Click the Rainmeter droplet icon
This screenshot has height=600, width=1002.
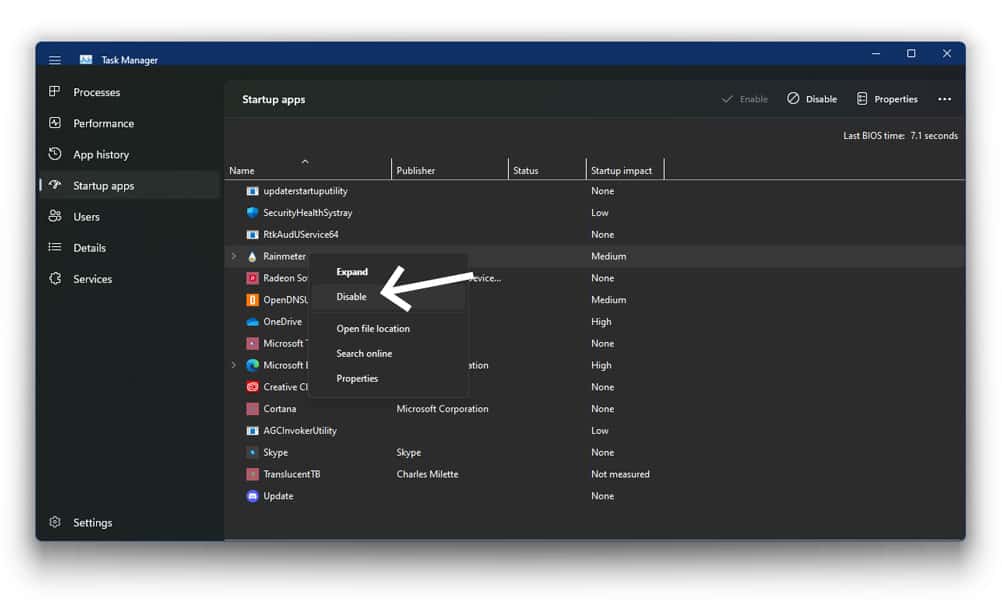[252, 256]
